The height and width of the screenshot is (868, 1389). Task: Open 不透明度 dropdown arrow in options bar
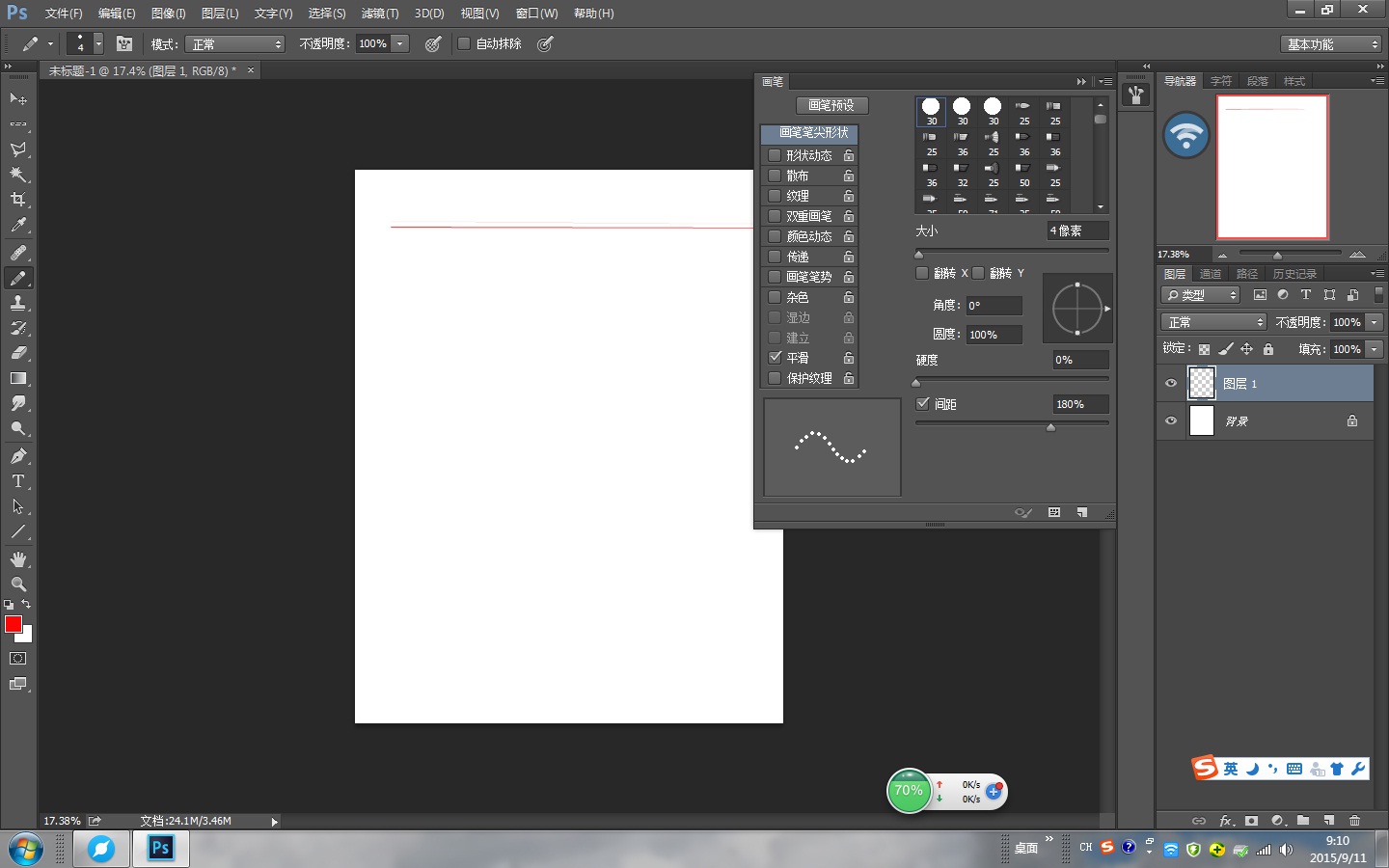coord(400,43)
